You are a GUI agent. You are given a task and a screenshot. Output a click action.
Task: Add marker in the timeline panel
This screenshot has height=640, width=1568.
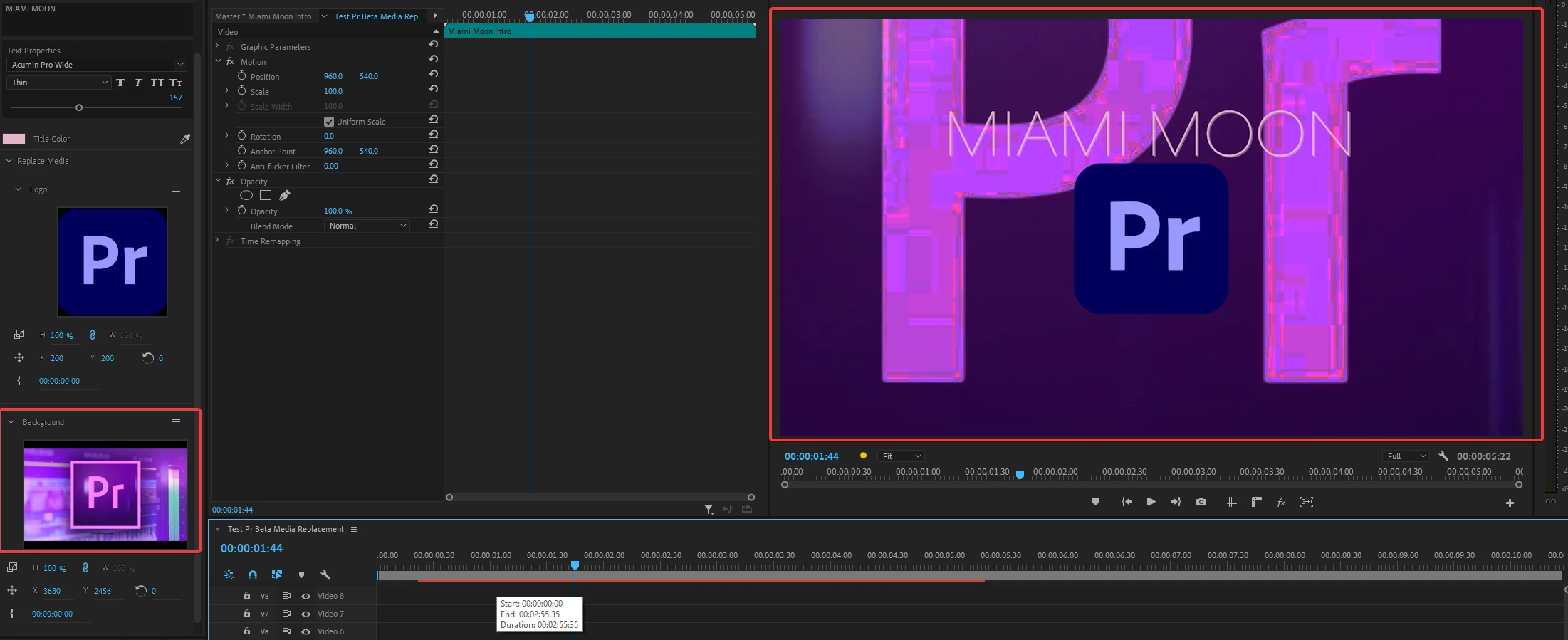click(x=301, y=575)
